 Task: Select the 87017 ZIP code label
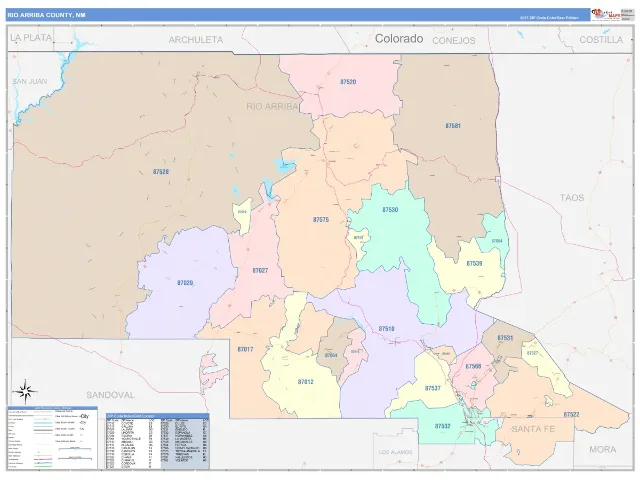click(x=245, y=349)
